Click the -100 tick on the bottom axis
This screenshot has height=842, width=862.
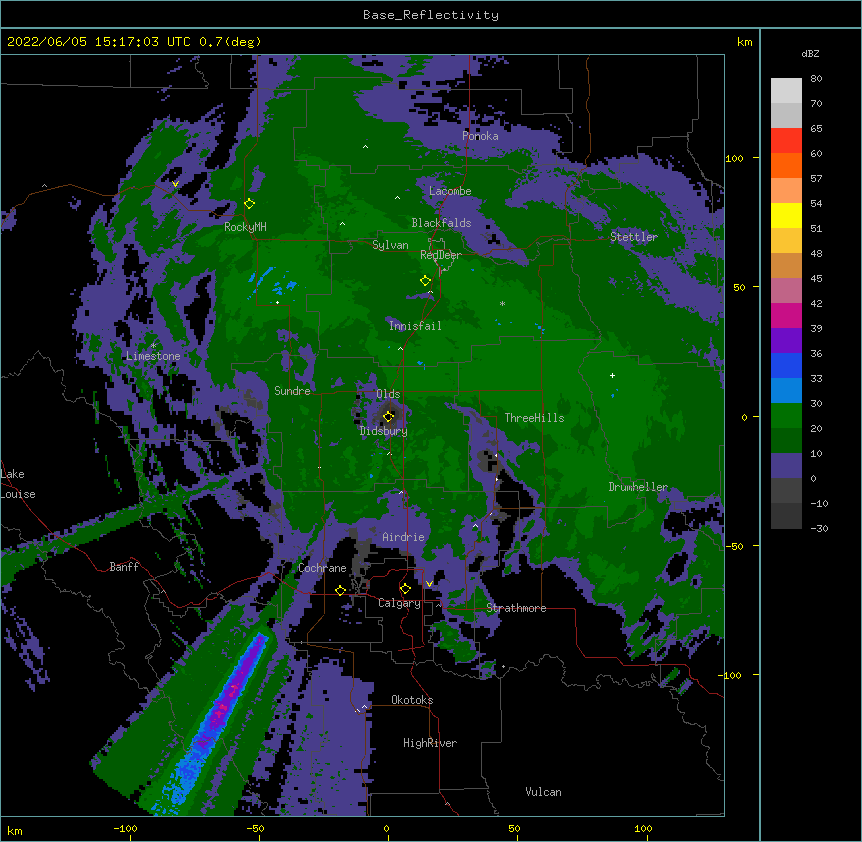point(125,828)
